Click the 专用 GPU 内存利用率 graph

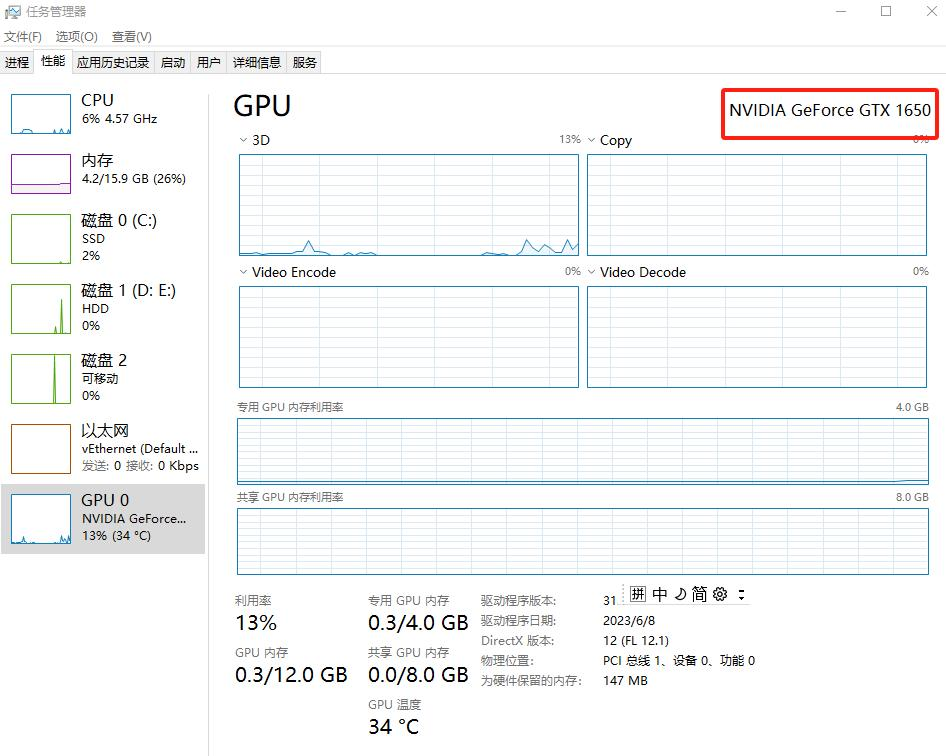[x=583, y=451]
